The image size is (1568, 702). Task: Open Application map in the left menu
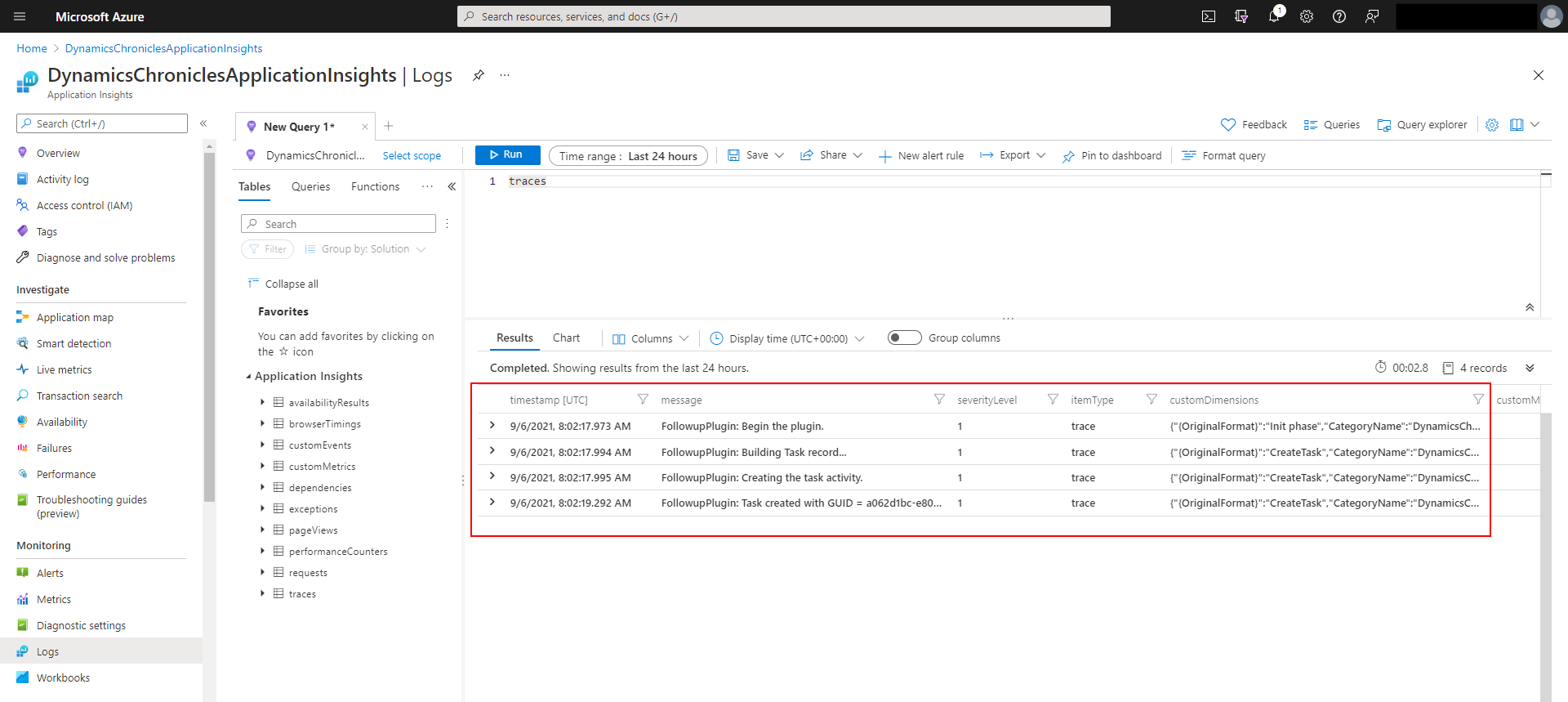coord(75,317)
